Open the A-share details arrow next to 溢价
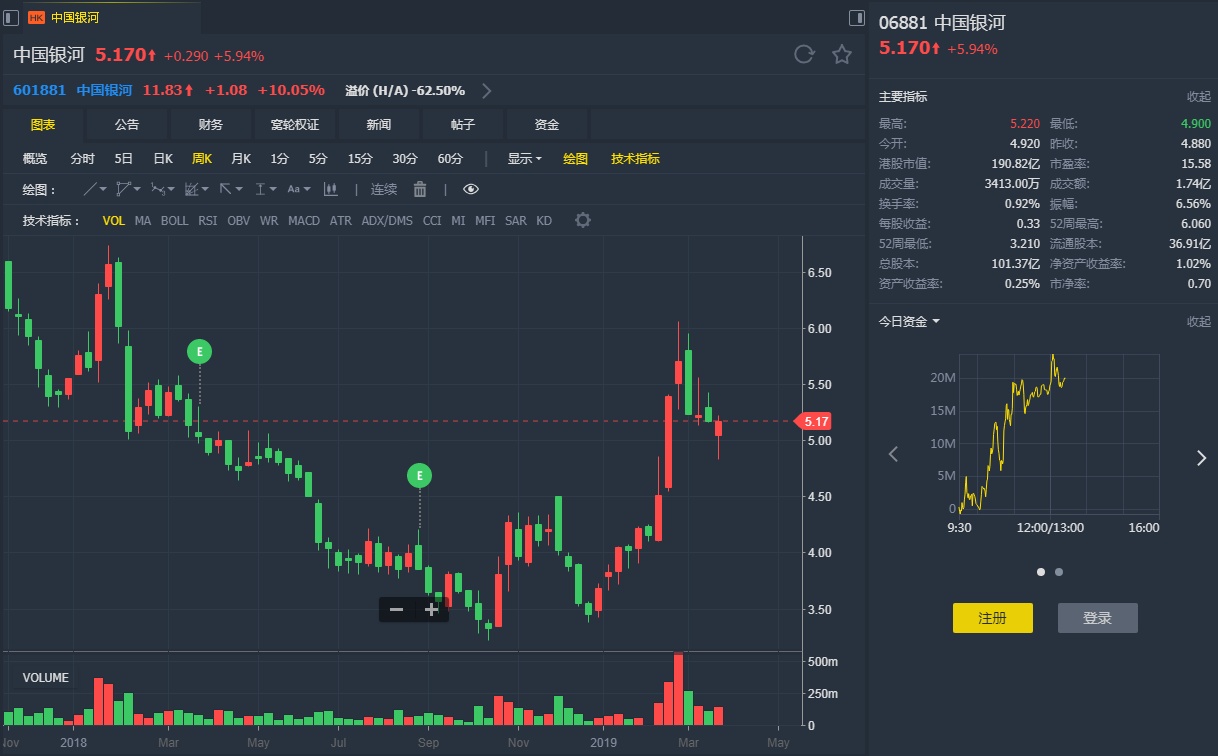Screen dimensions: 1218x756 point(487,91)
